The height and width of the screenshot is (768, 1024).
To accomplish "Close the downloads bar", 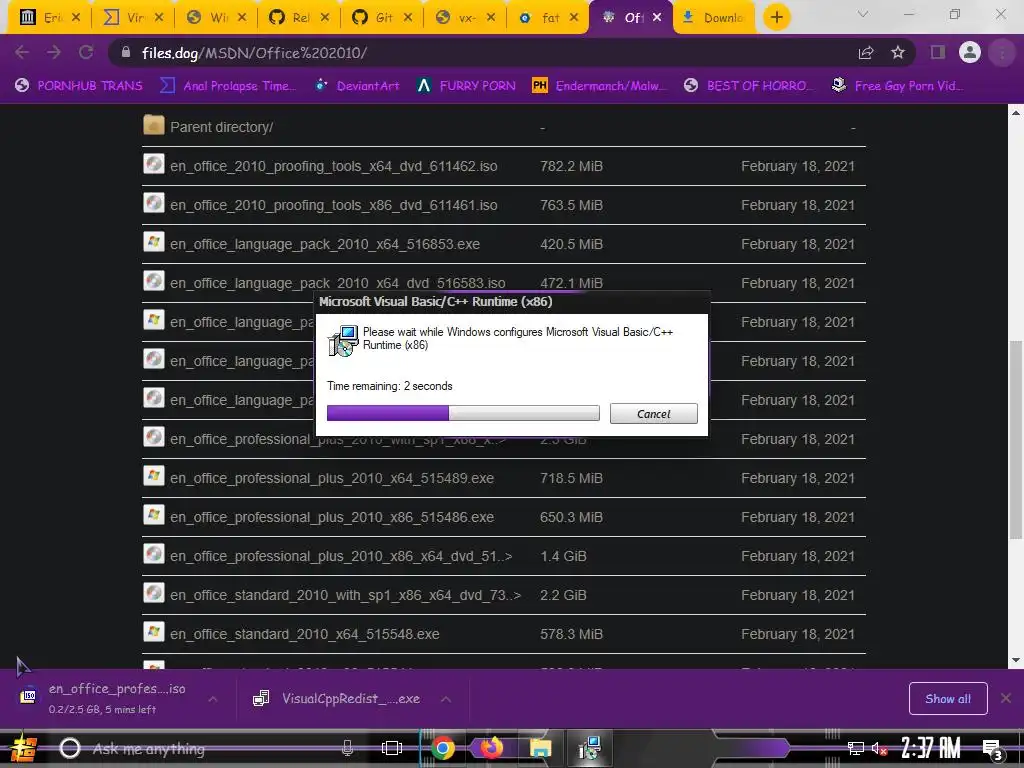I will (x=1006, y=698).
